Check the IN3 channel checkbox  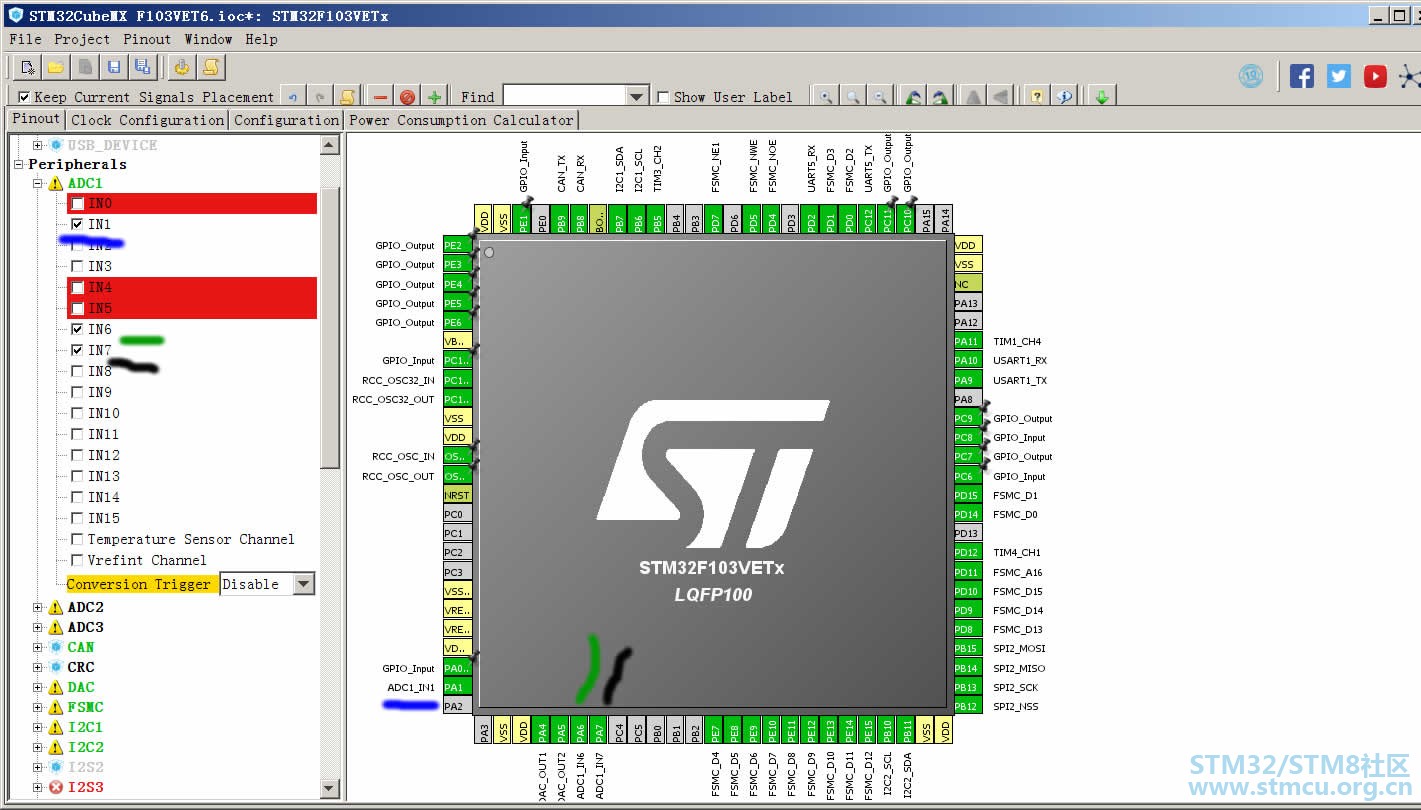[77, 266]
